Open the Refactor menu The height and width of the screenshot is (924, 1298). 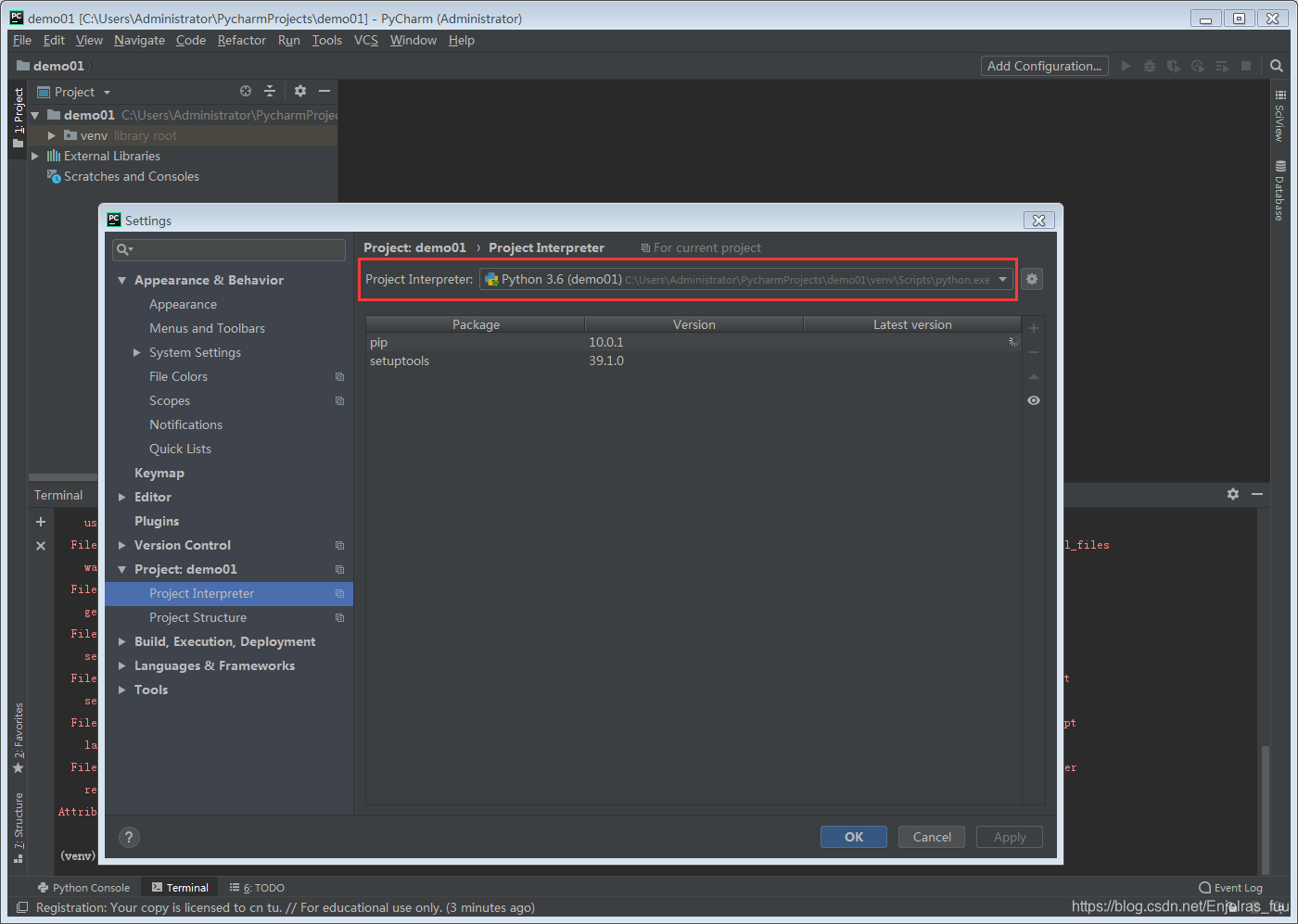(x=241, y=40)
